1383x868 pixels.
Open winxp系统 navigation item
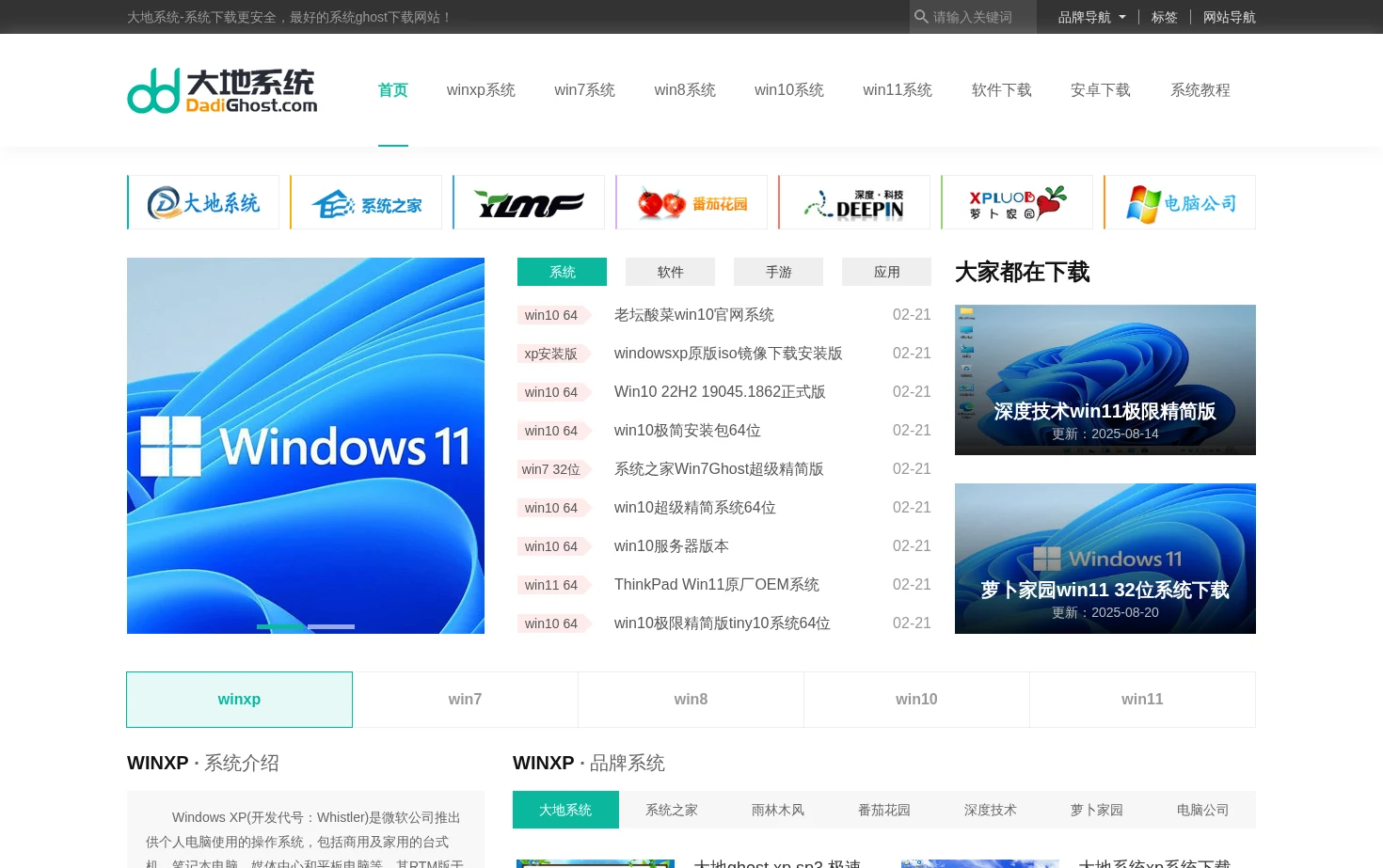tap(481, 90)
